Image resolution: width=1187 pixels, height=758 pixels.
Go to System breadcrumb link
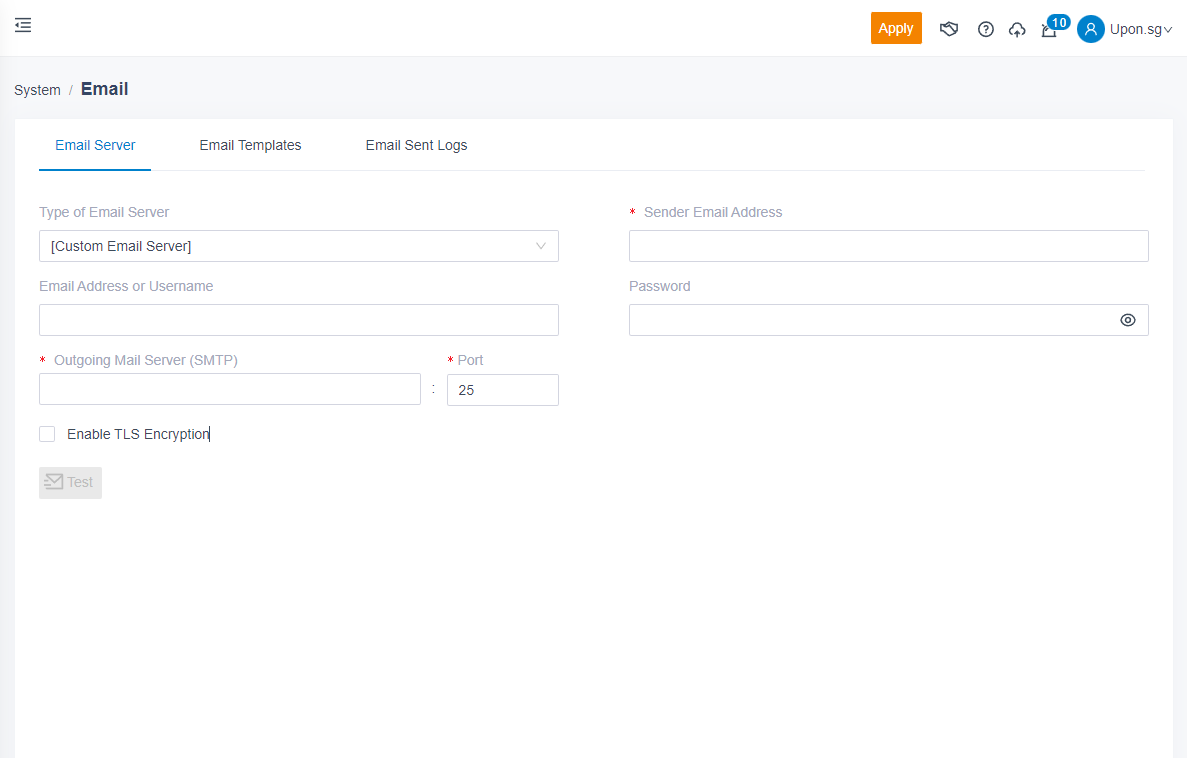click(37, 90)
